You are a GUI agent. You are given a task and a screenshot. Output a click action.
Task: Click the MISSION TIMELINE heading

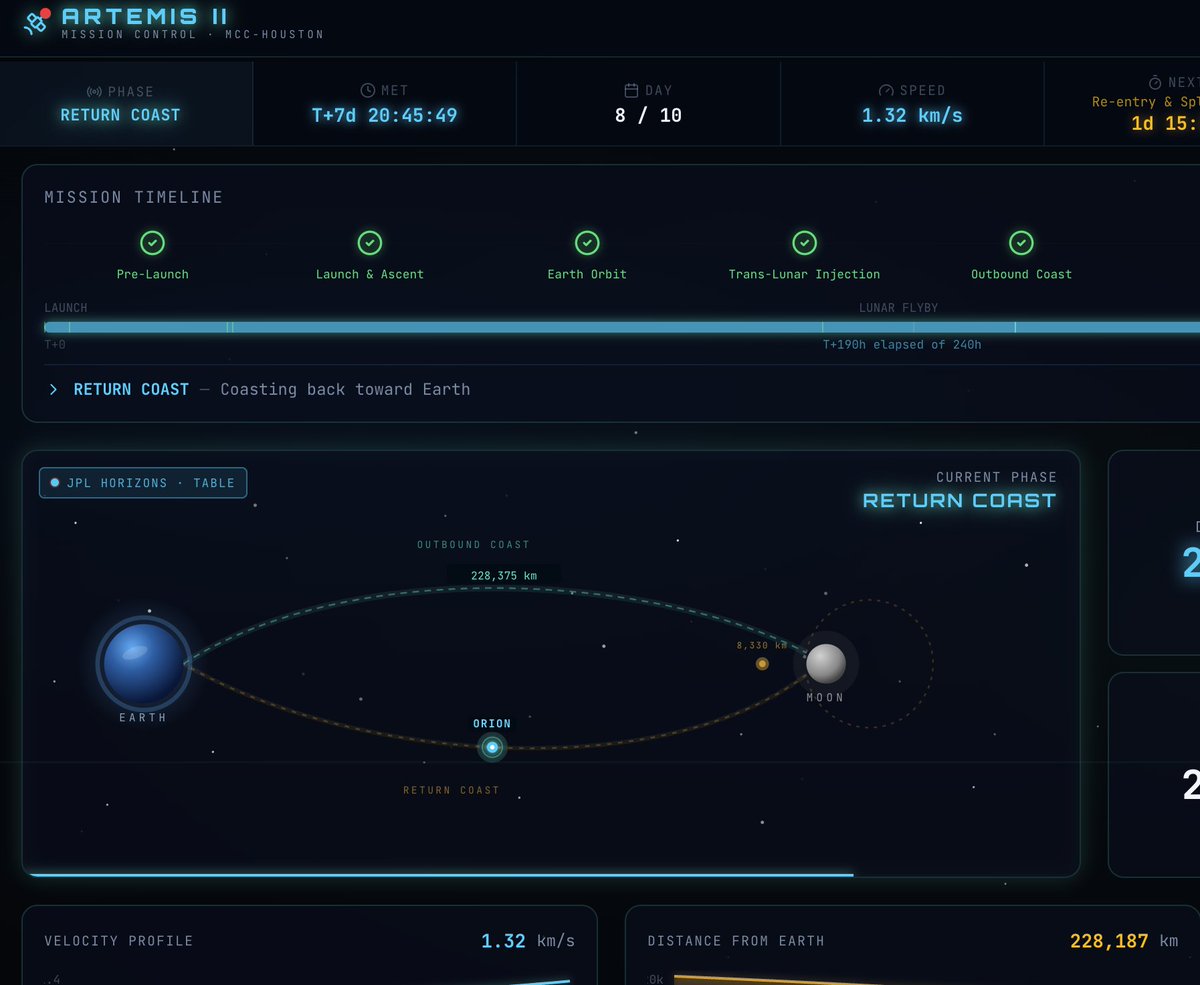(134, 198)
